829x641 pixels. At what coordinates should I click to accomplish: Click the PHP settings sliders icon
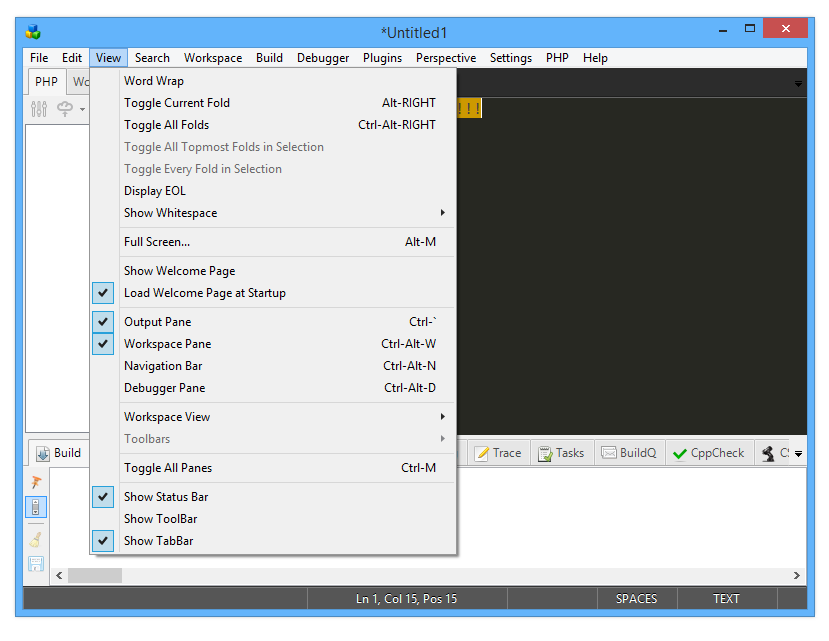[x=39, y=109]
